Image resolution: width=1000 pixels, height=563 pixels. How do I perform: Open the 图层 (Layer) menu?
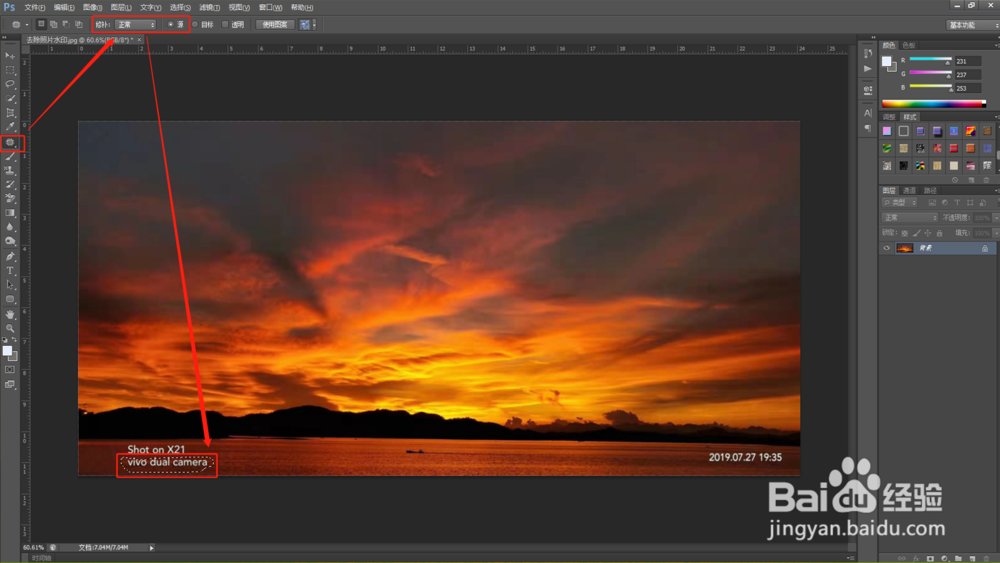[121, 8]
